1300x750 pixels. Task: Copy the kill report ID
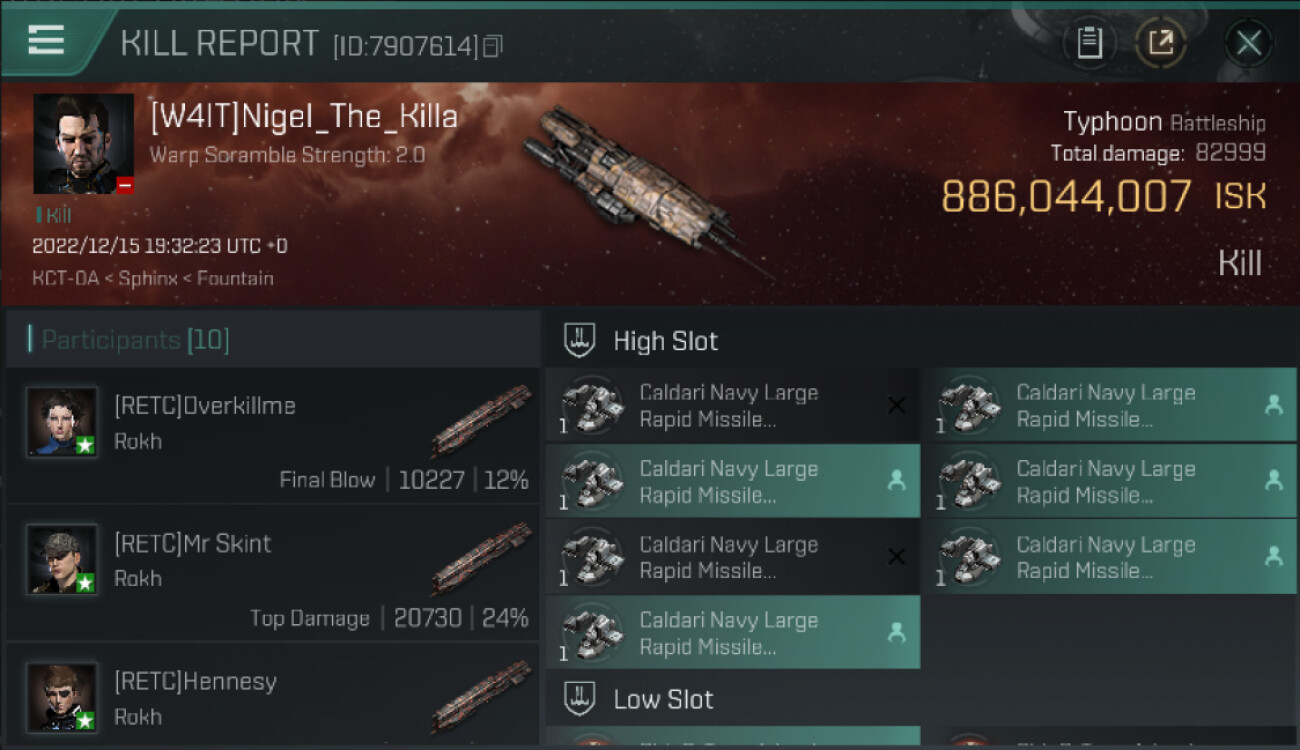(492, 46)
